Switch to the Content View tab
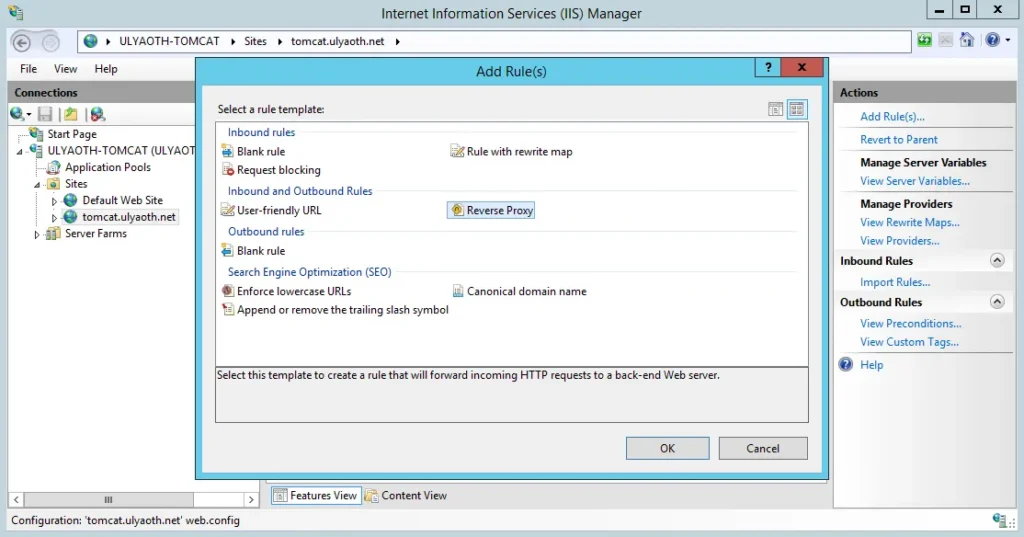 click(x=406, y=495)
